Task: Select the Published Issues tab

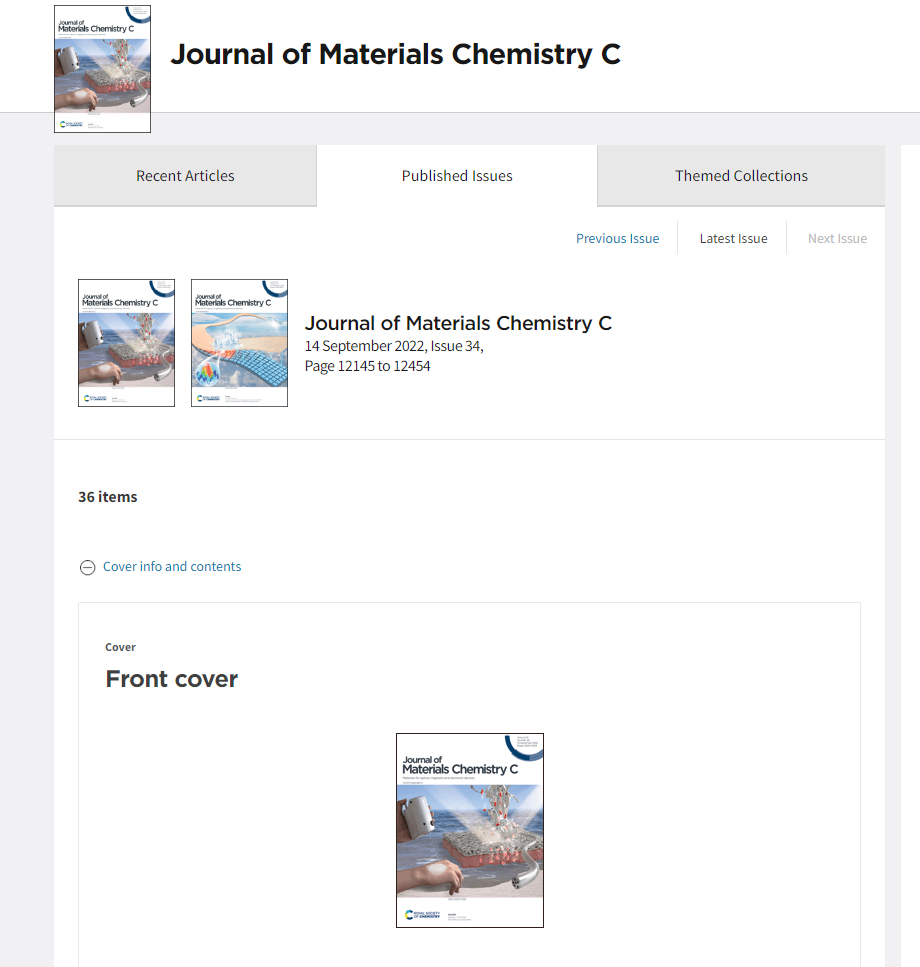Action: (457, 176)
